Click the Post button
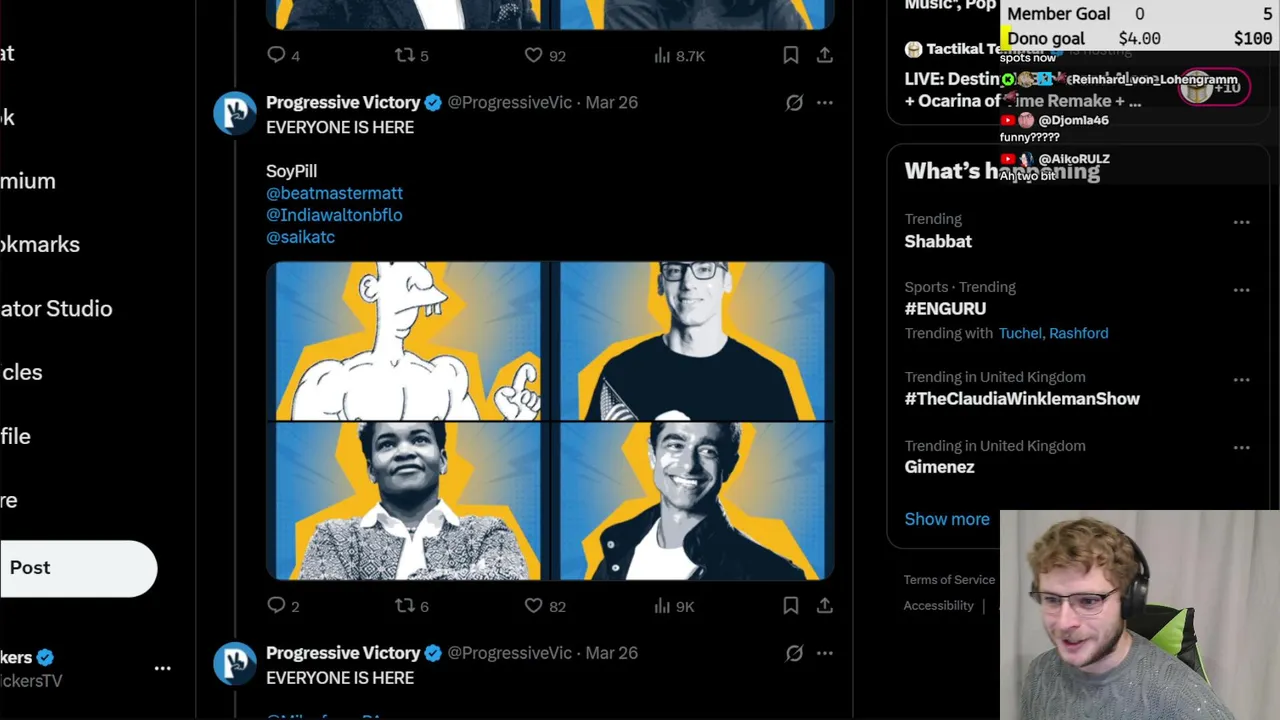 coord(76,568)
